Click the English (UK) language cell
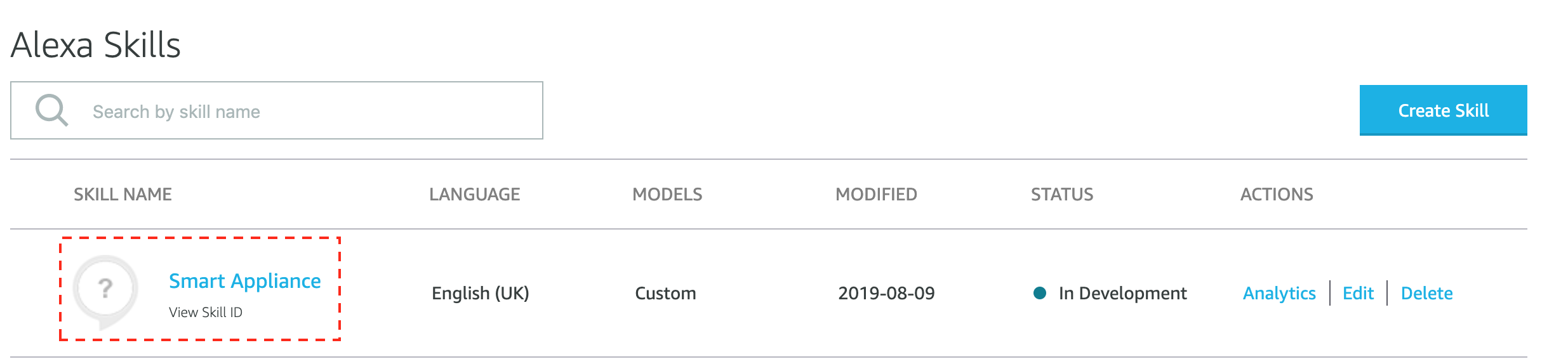The height and width of the screenshot is (364, 1568). coord(481,293)
